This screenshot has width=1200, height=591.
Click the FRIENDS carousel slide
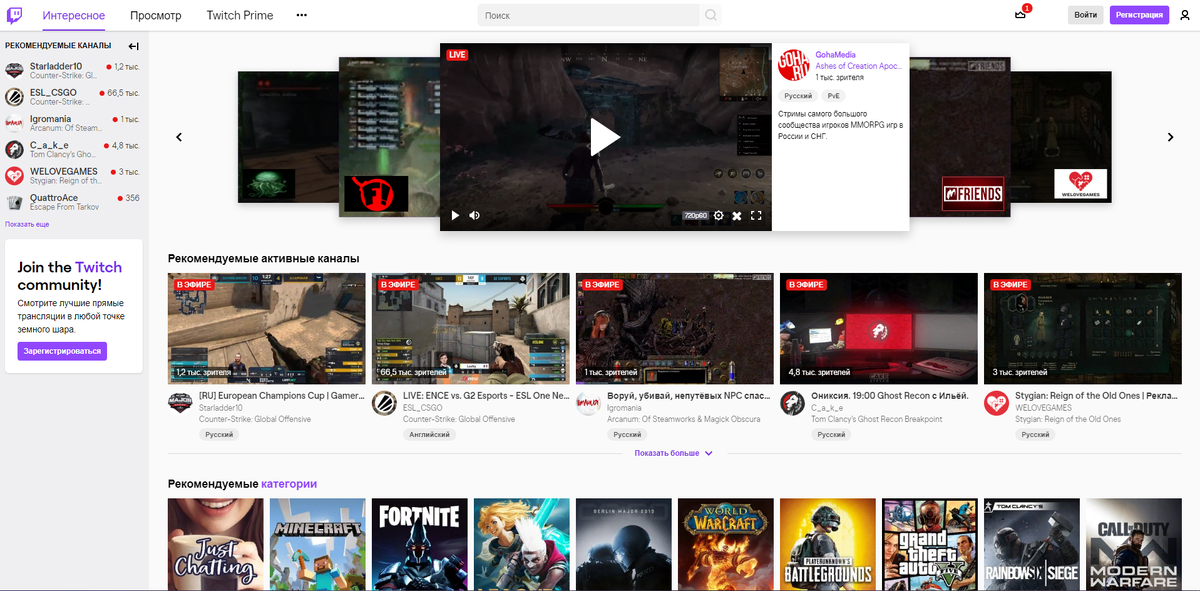[960, 135]
